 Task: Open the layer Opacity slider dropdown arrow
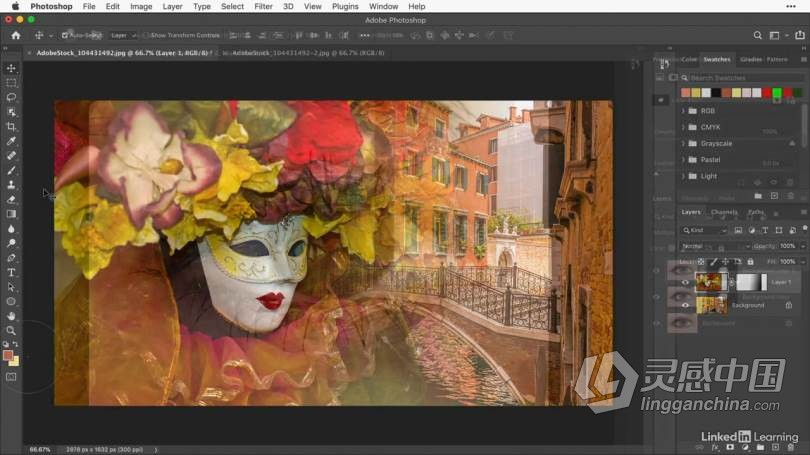(x=803, y=246)
